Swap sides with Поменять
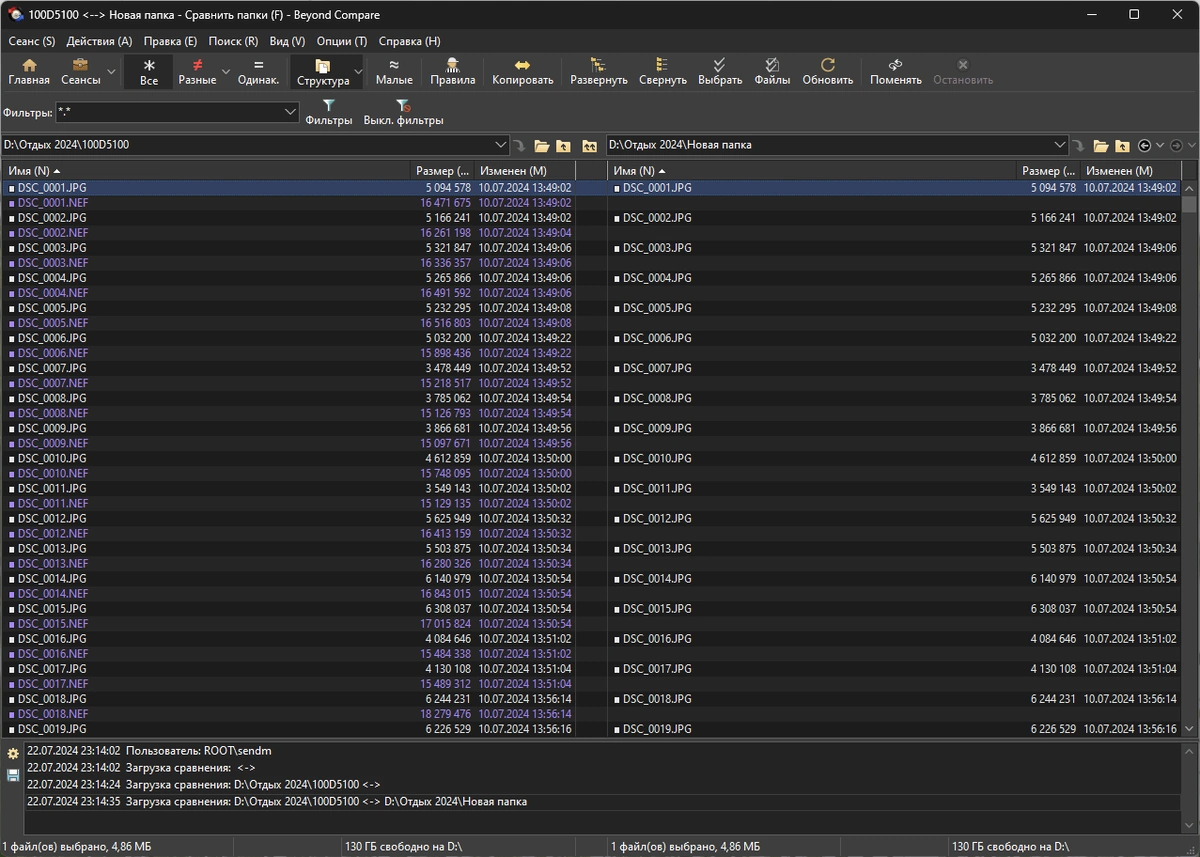 click(896, 72)
